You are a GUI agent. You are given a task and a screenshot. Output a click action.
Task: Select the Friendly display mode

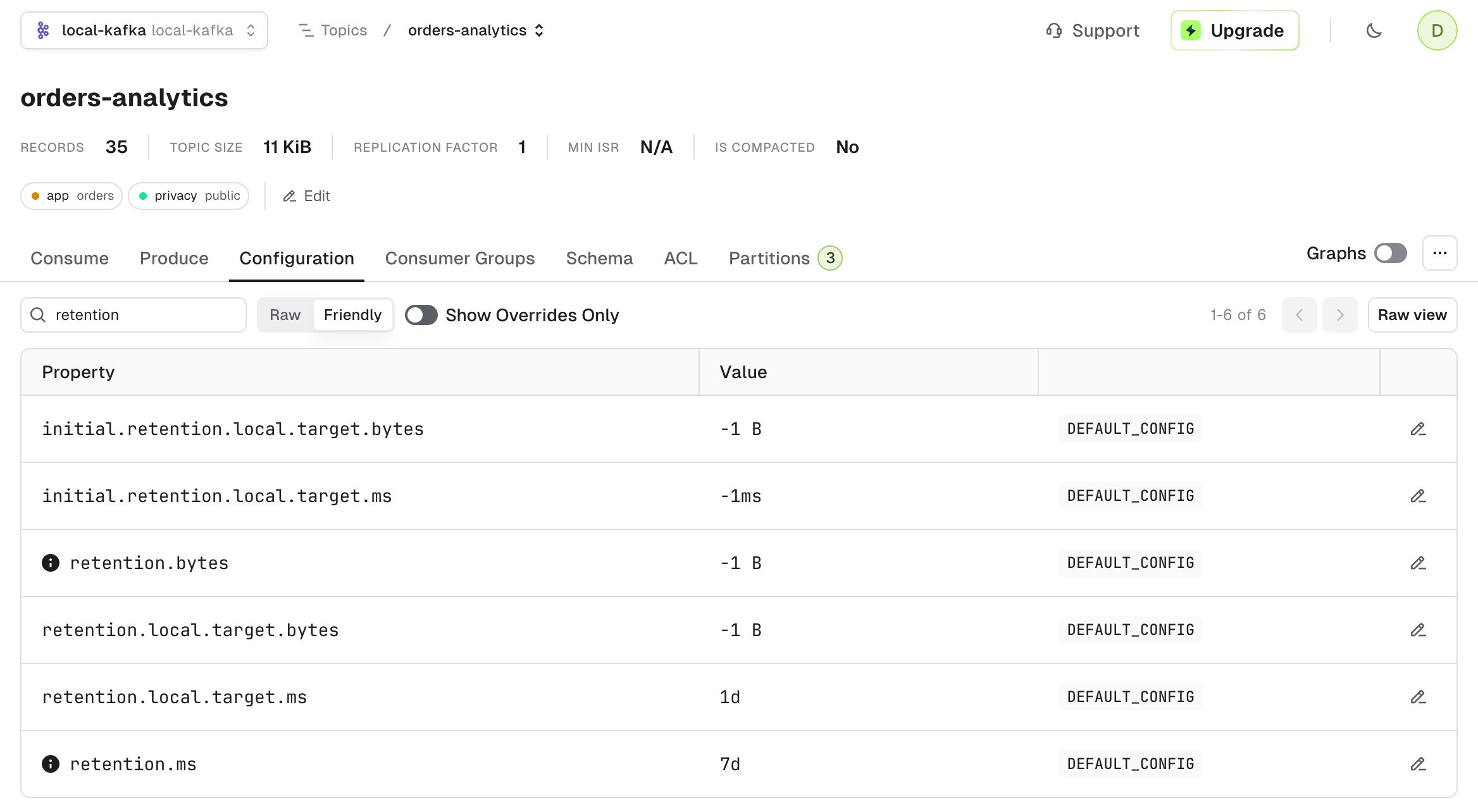point(352,315)
